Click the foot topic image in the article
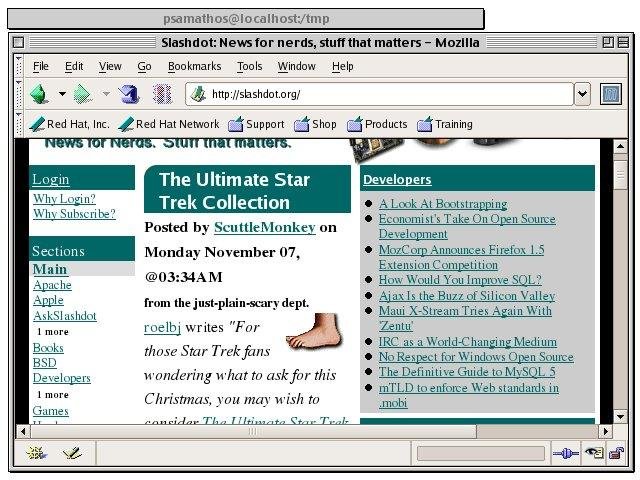Image resolution: width=640 pixels, height=480 pixels. click(x=314, y=331)
